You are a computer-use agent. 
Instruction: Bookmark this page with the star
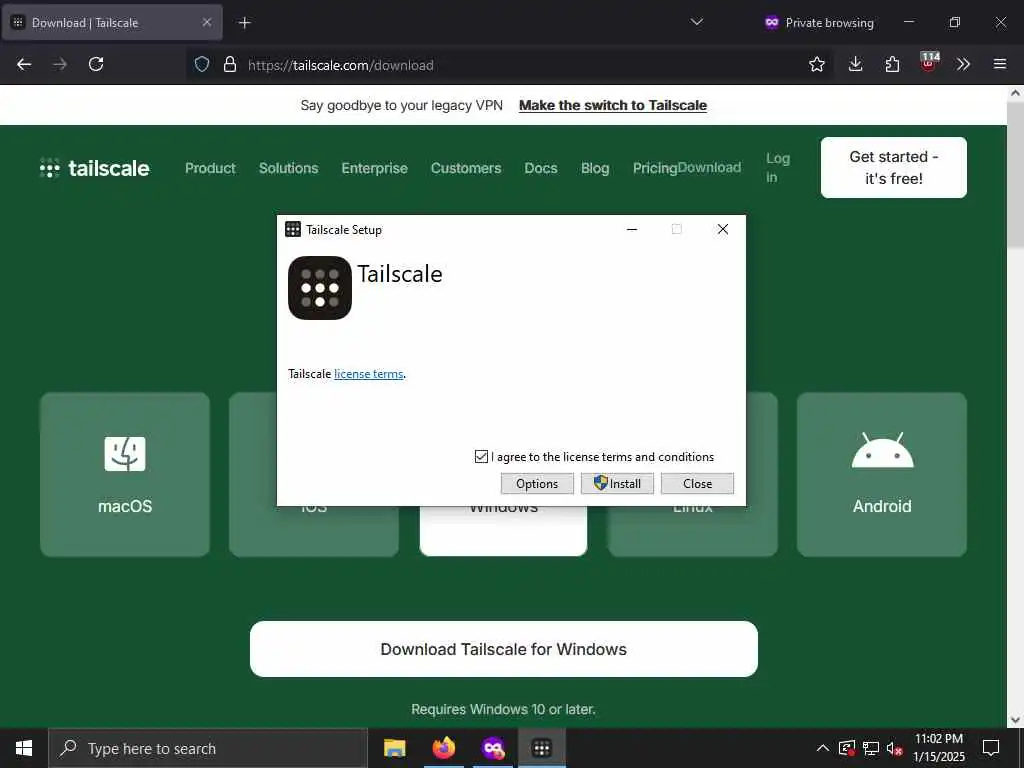[x=816, y=64]
